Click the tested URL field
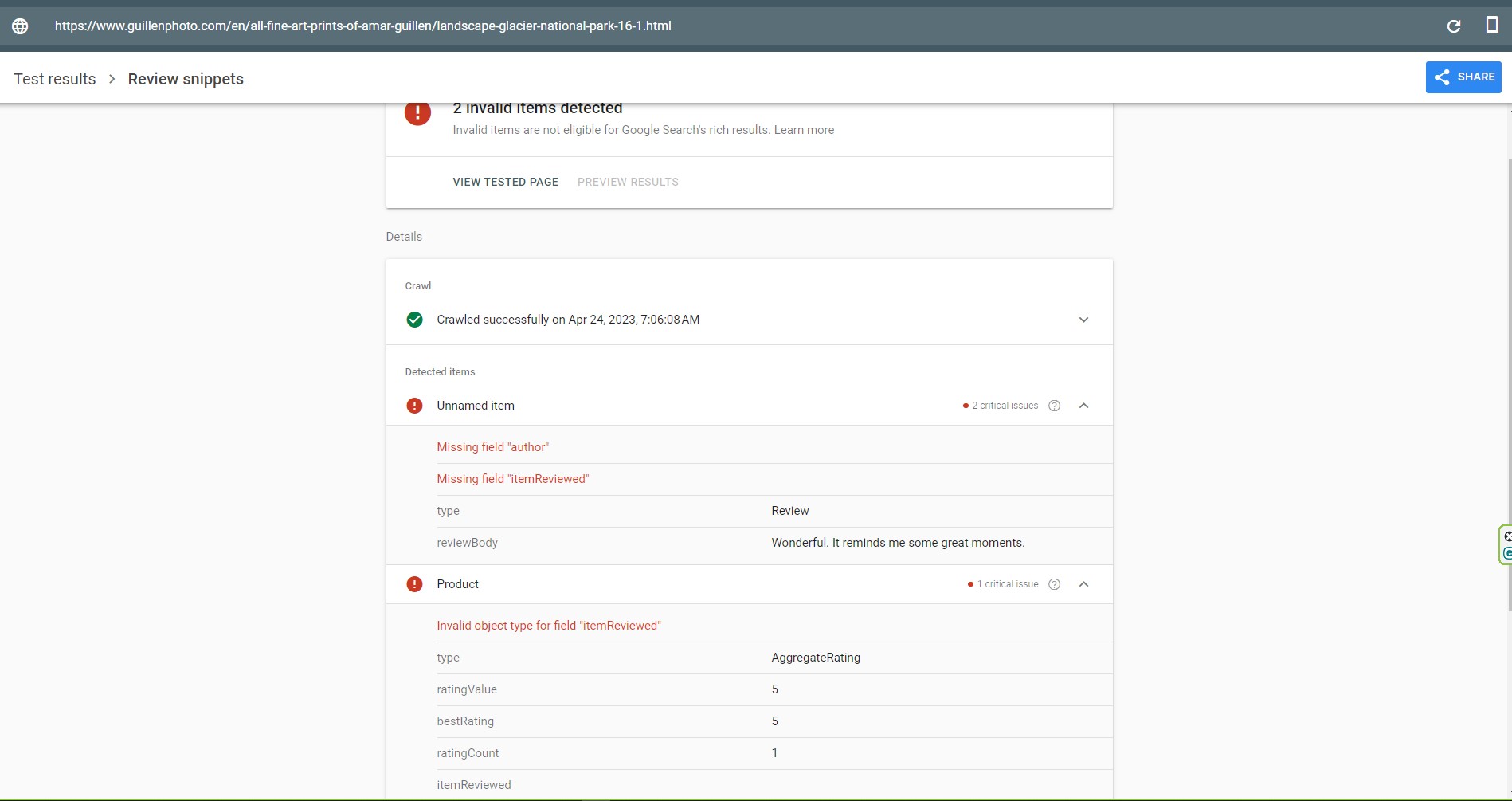 click(x=363, y=26)
